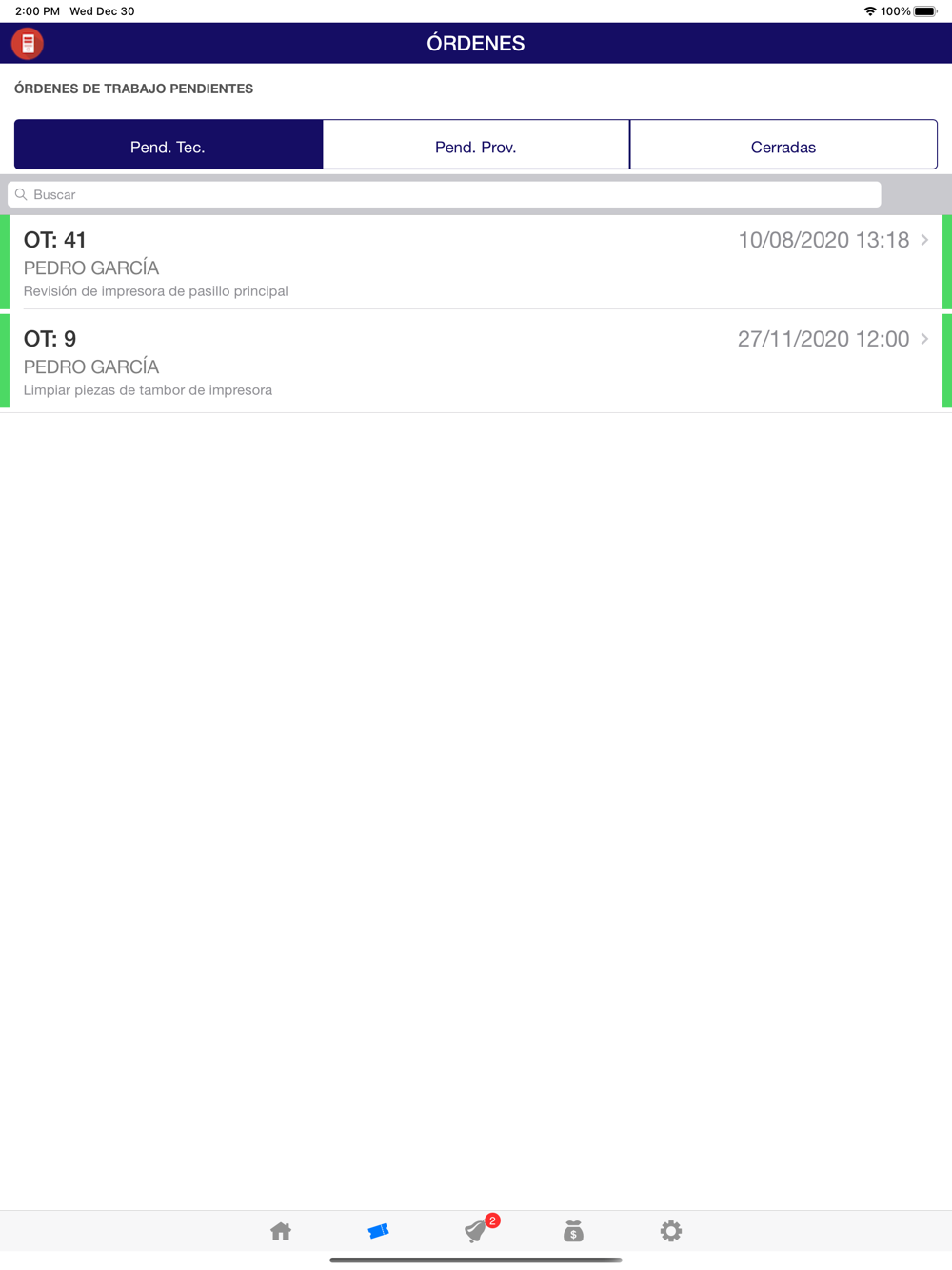The width and height of the screenshot is (952, 1270).
Task: Switch to Pend. Tec. tab
Action: point(169,145)
